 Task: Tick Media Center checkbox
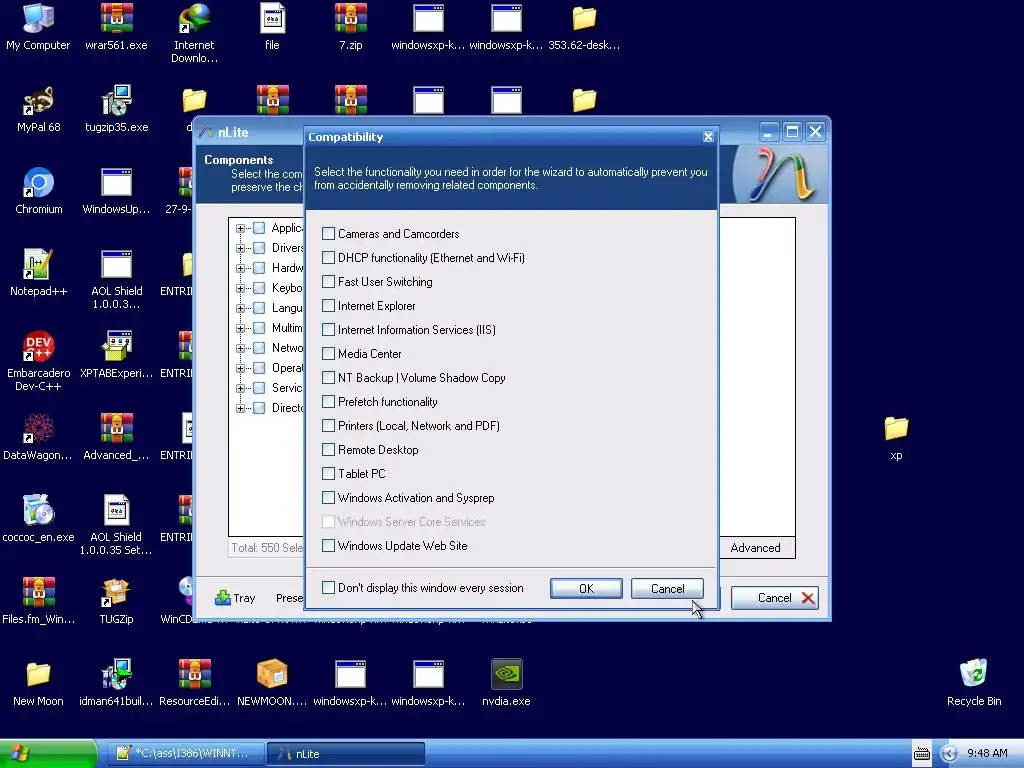pos(328,354)
